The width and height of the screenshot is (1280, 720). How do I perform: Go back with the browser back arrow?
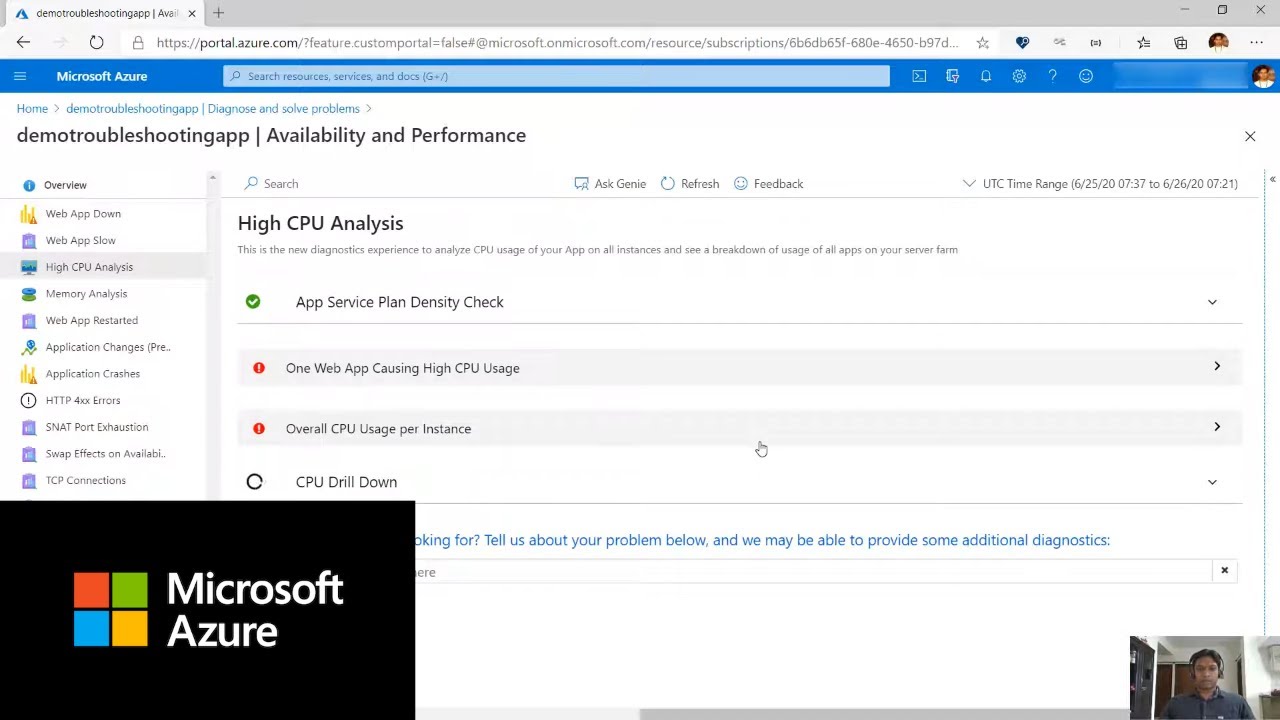tap(23, 42)
